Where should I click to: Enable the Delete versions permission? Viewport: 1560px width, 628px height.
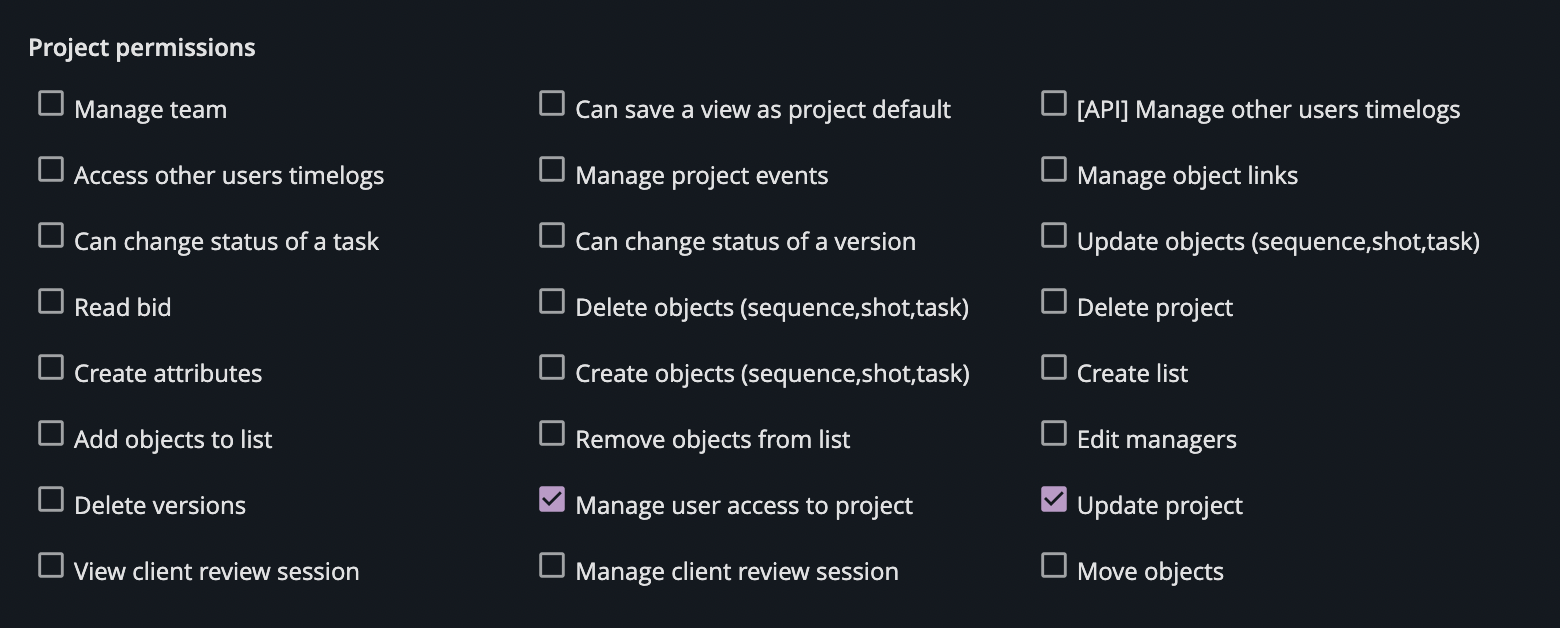[51, 500]
